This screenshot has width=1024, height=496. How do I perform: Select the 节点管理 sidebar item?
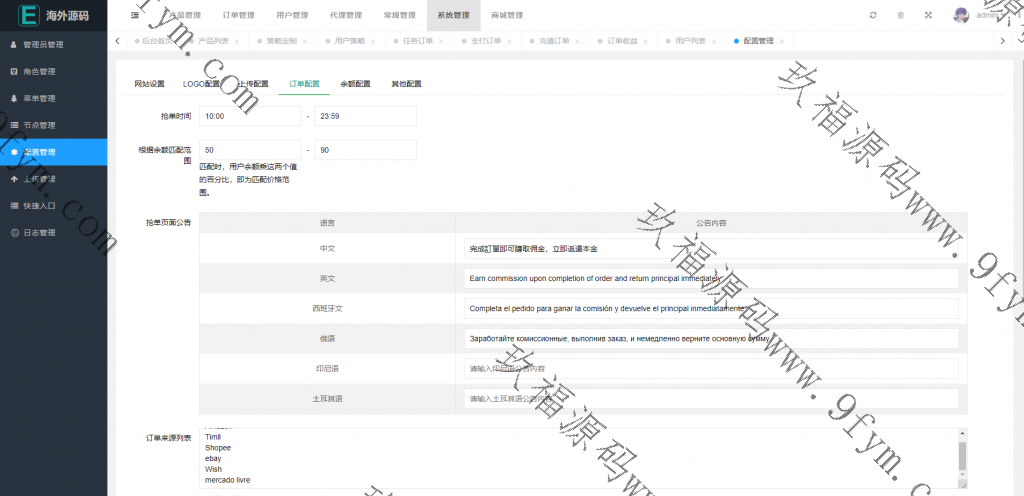point(39,126)
